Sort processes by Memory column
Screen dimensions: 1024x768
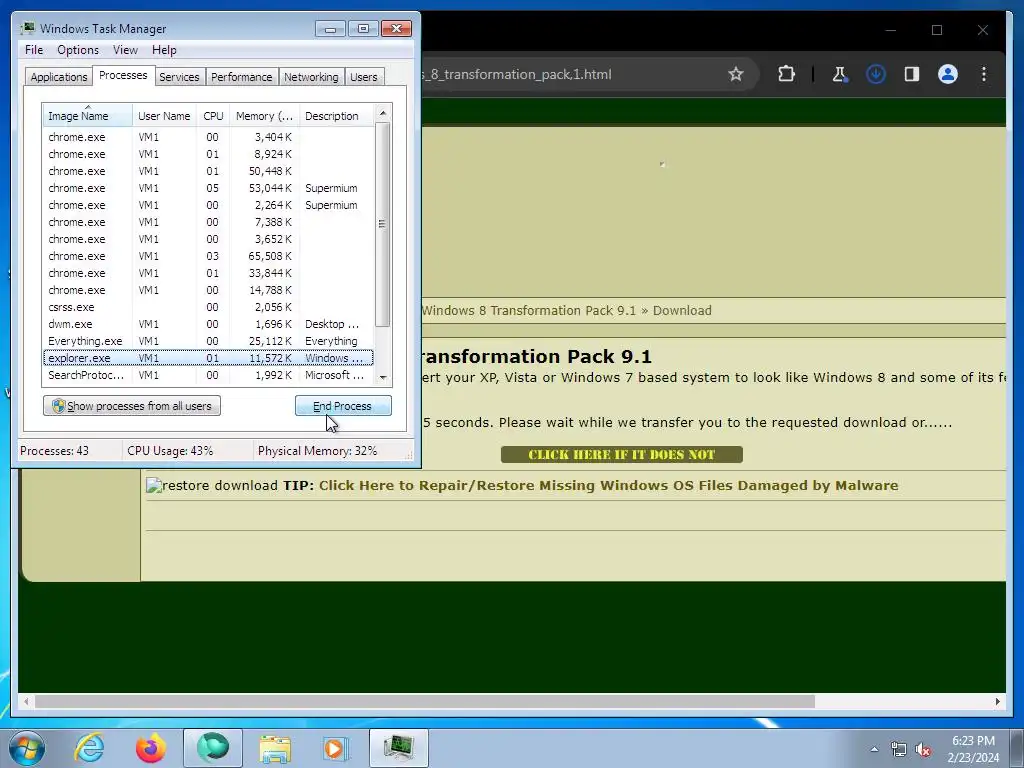coord(264,116)
